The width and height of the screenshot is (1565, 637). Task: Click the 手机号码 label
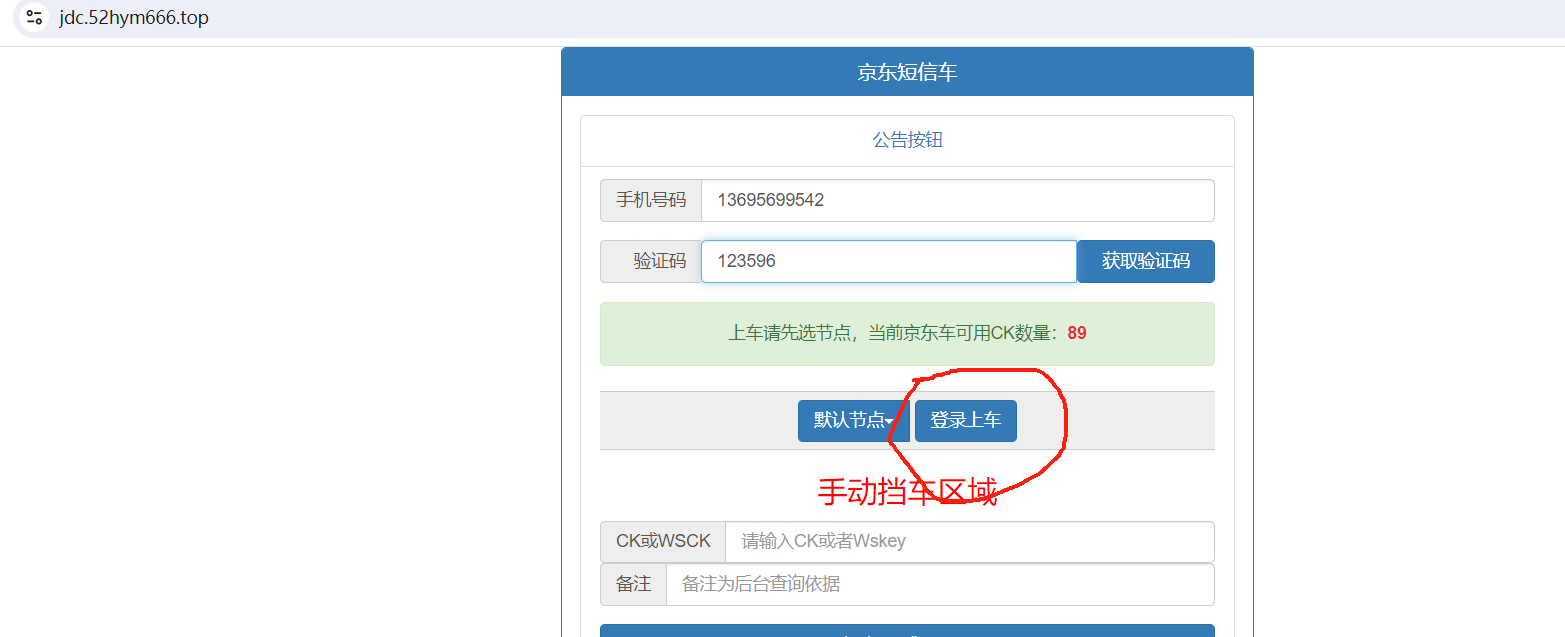651,200
